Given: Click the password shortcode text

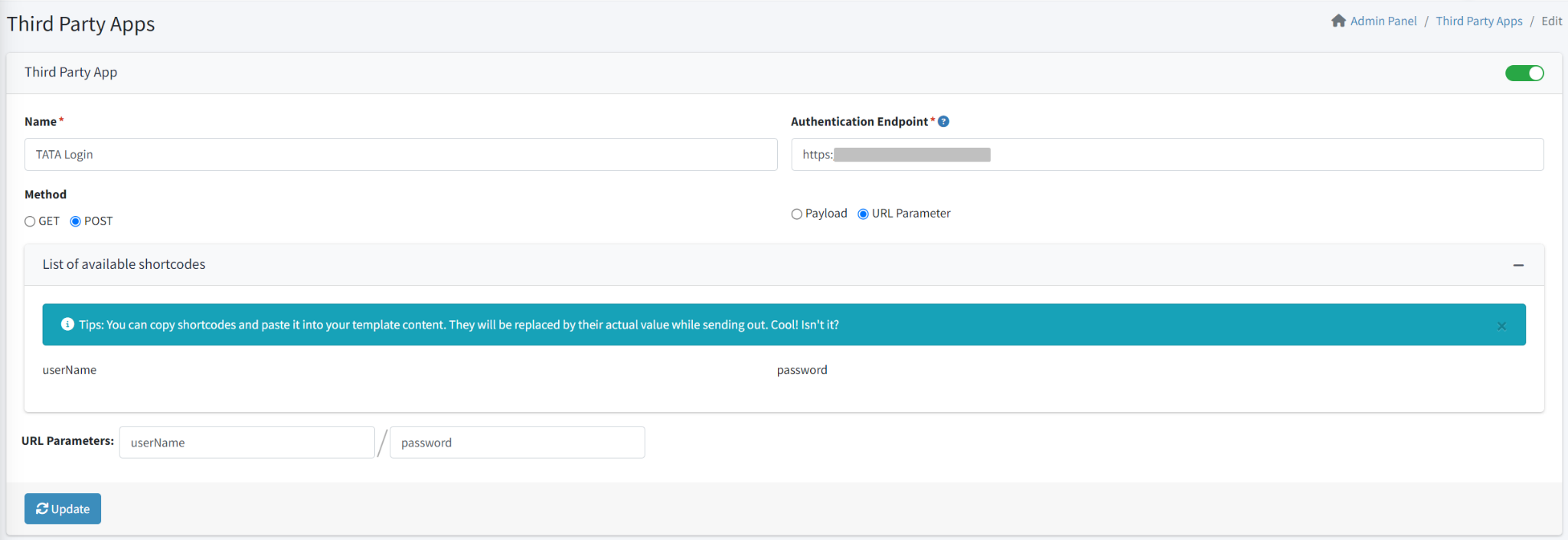Looking at the screenshot, I should coord(802,370).
